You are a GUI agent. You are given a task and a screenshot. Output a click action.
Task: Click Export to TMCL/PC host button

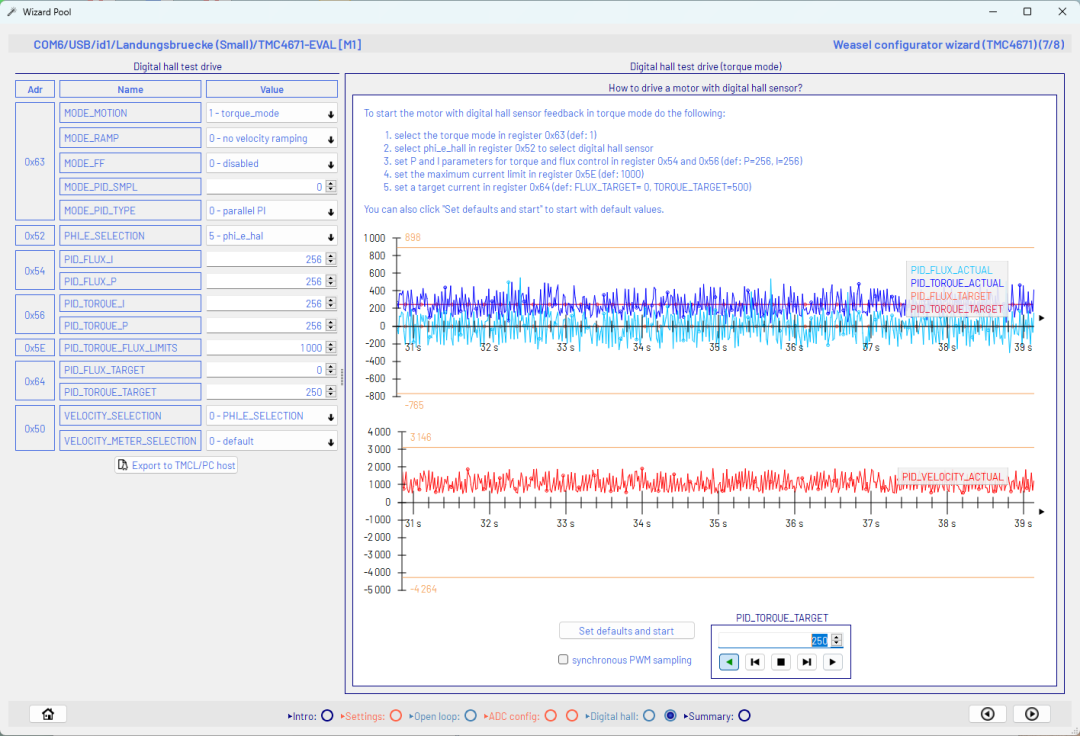point(176,465)
